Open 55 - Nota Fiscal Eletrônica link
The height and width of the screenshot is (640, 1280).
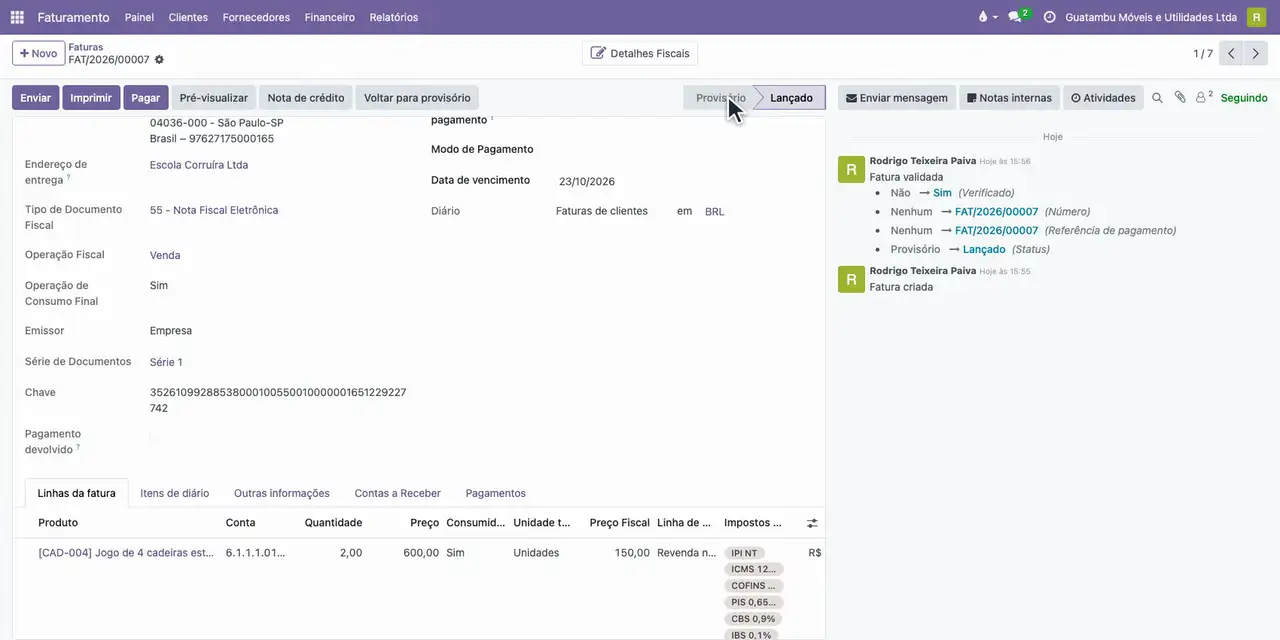click(x=214, y=210)
